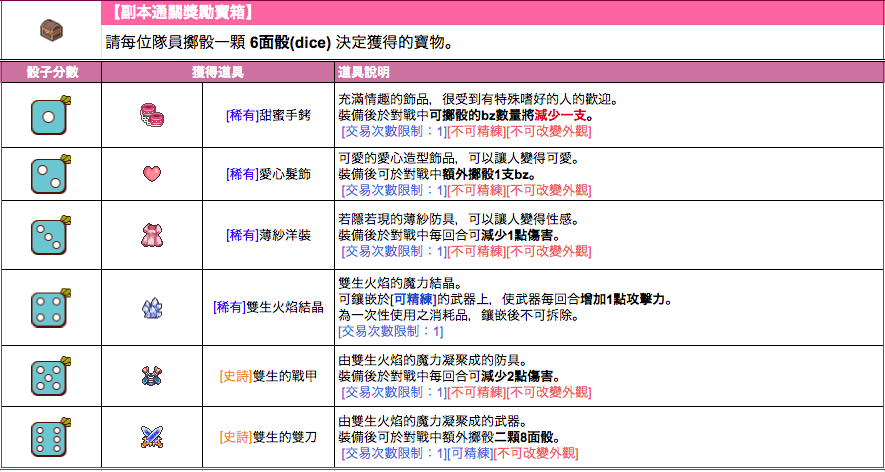
Task: Click the line 若隱若現的薄紗防具
Action: coord(462,220)
